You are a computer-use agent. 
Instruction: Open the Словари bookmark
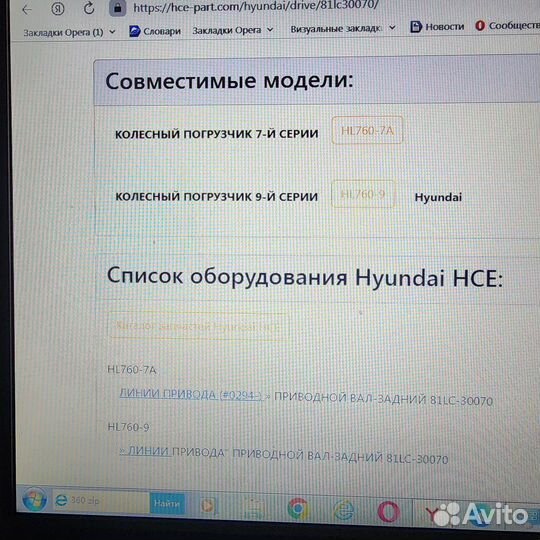pos(155,31)
